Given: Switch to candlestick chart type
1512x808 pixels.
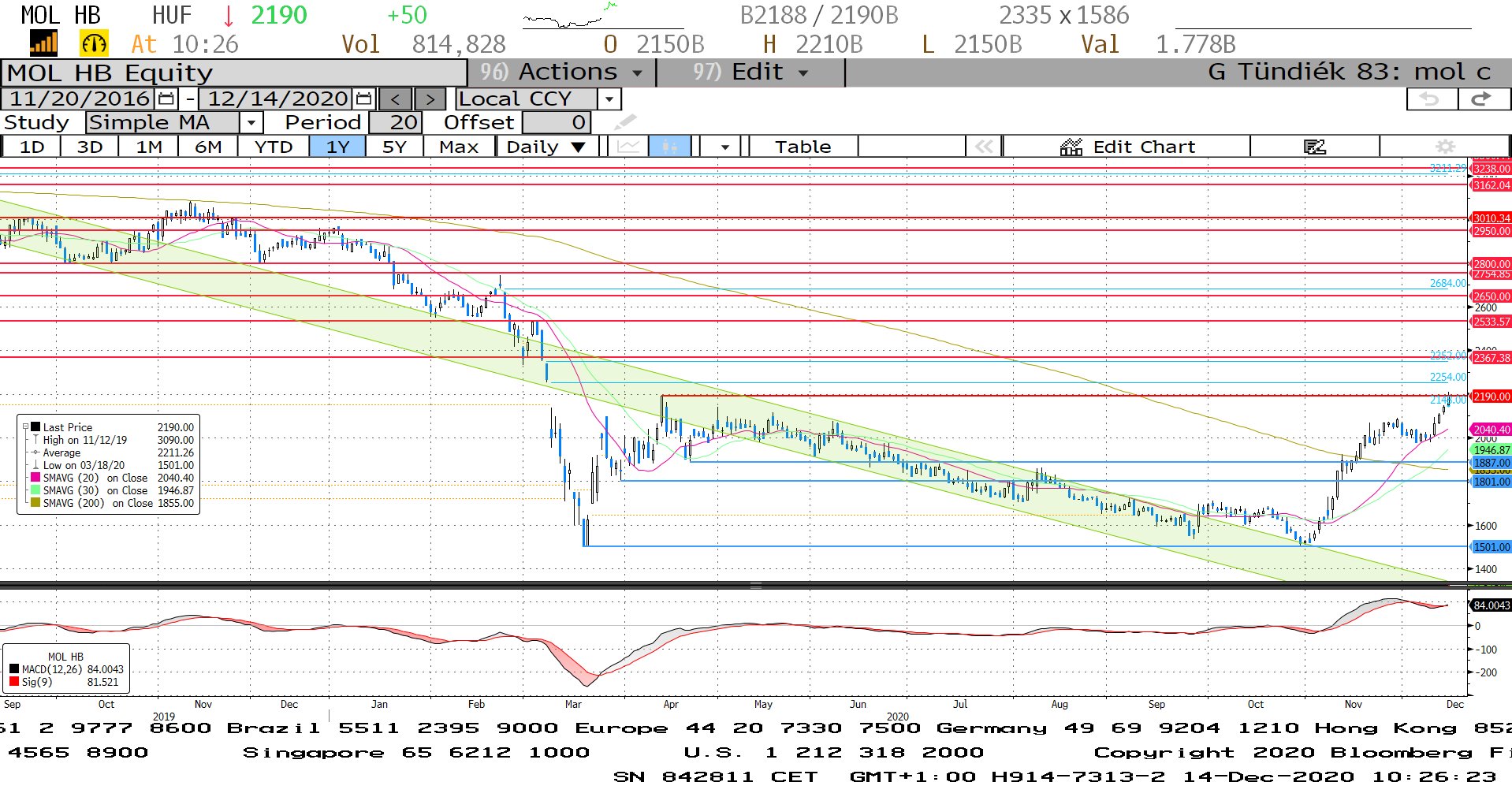Looking at the screenshot, I should (670, 147).
